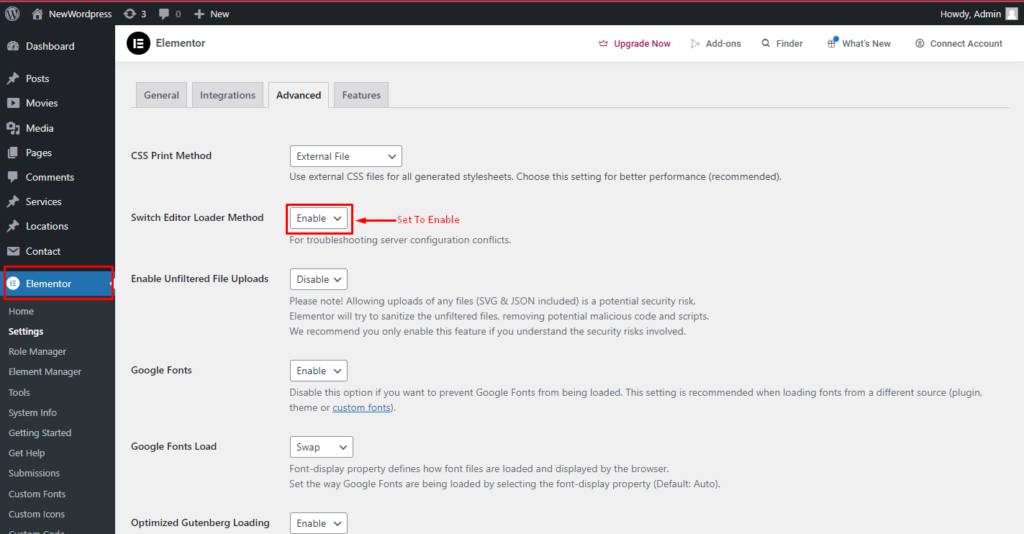Click the Elementor icon in sidebar
The image size is (1024, 534).
tap(13, 283)
